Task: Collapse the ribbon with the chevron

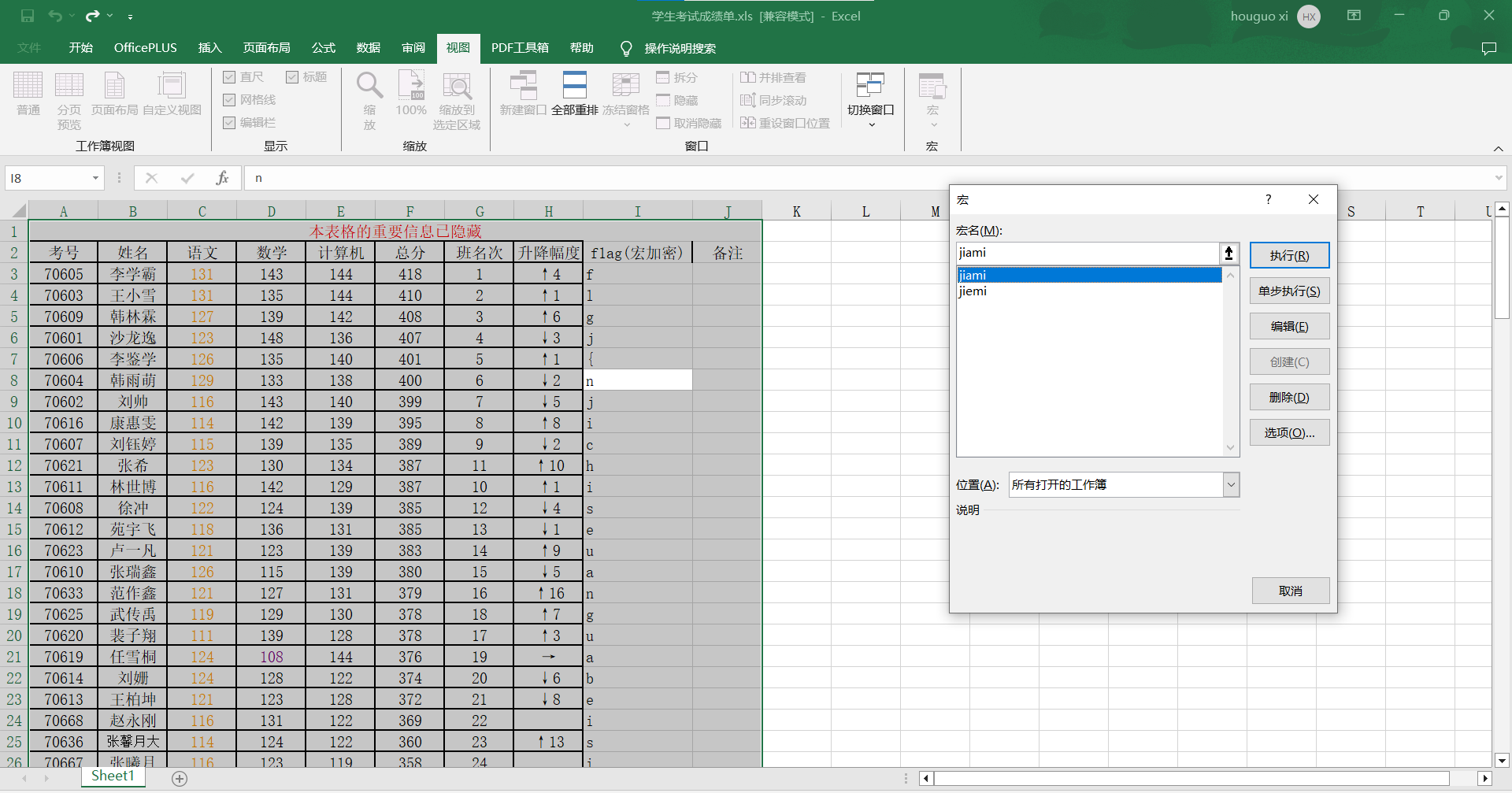Action: tap(1498, 148)
